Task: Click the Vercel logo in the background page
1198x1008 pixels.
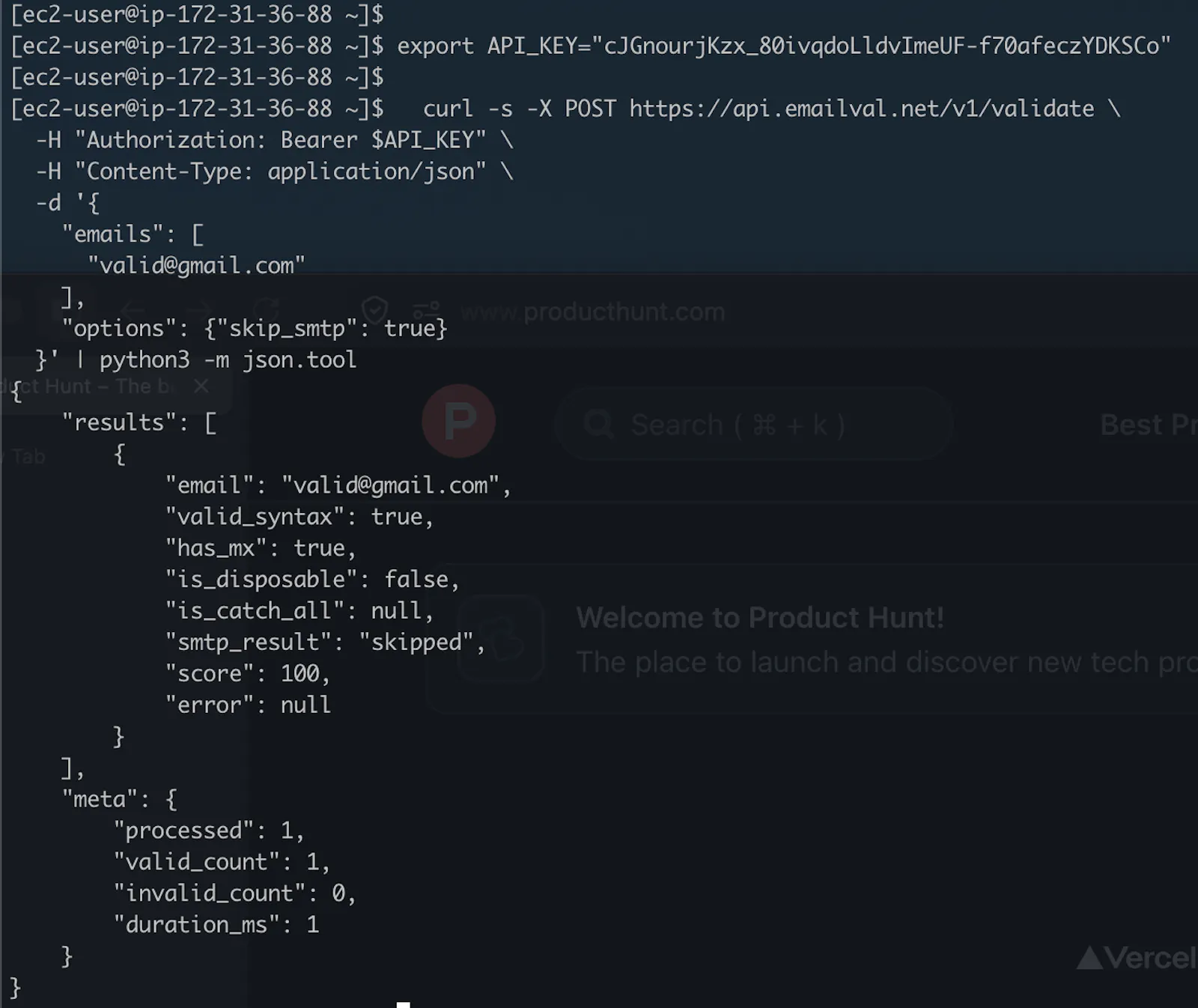Action: 1137,958
